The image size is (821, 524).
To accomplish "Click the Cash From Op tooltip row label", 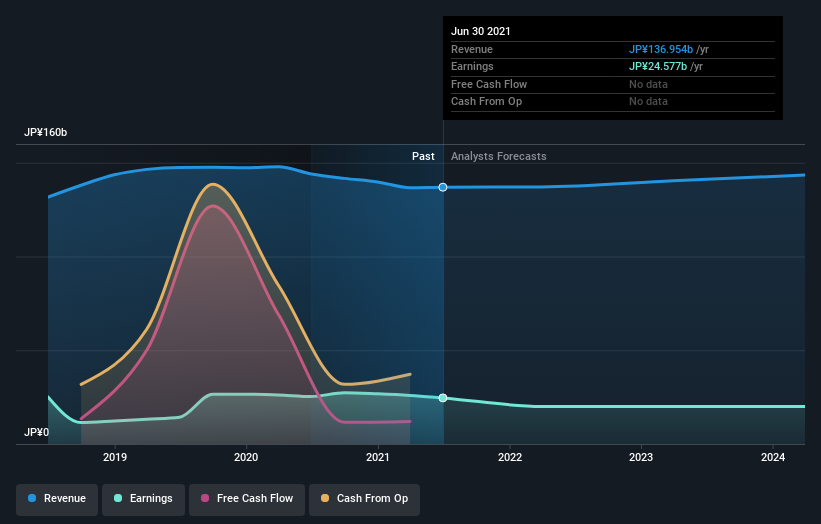I will [486, 102].
